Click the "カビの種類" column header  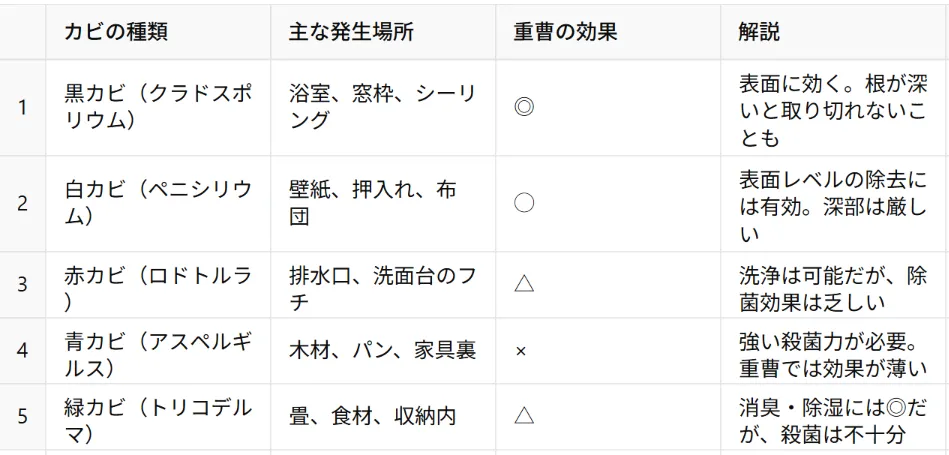click(x=116, y=32)
